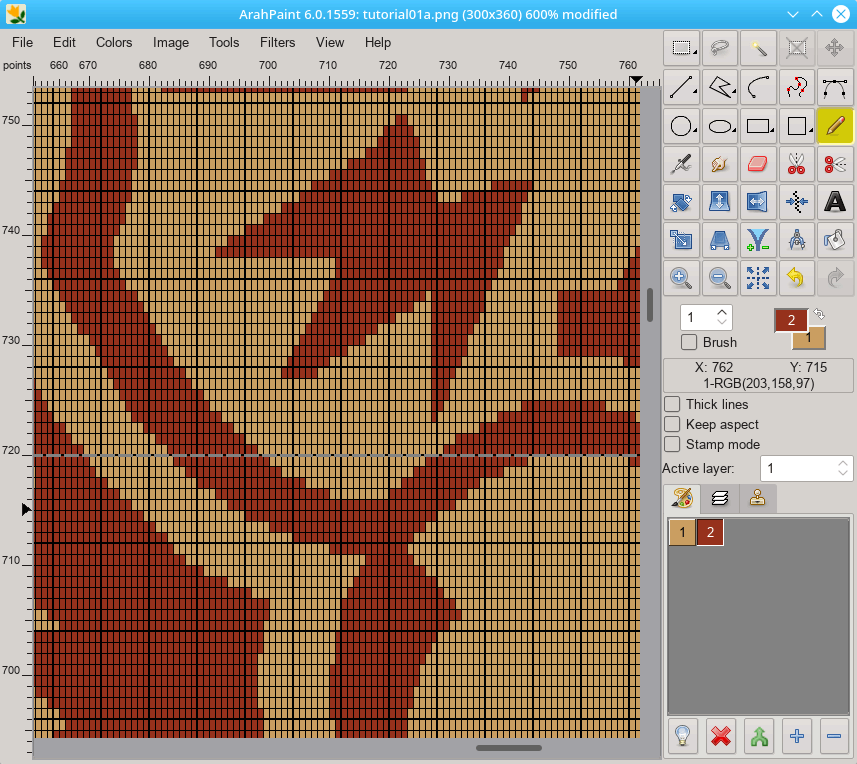Click the green merge arrows button
The image size is (857, 764).
pos(759,736)
